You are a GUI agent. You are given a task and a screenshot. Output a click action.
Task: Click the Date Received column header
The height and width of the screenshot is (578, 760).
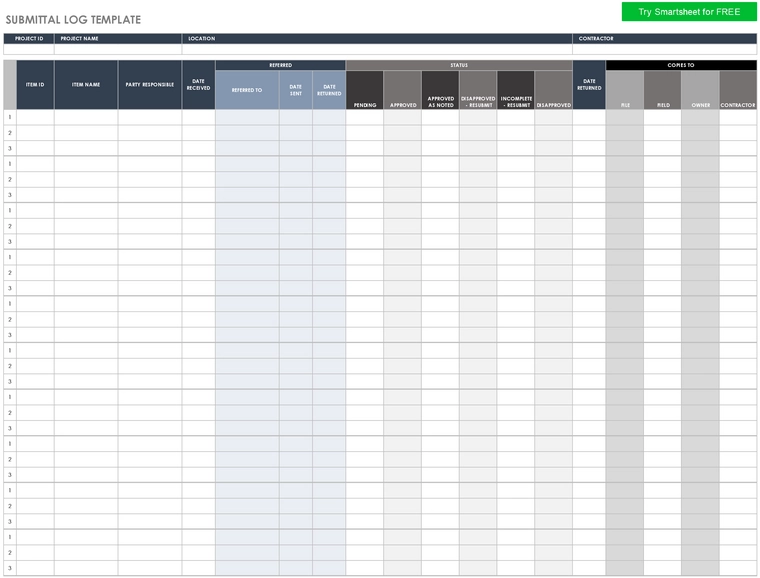(199, 85)
